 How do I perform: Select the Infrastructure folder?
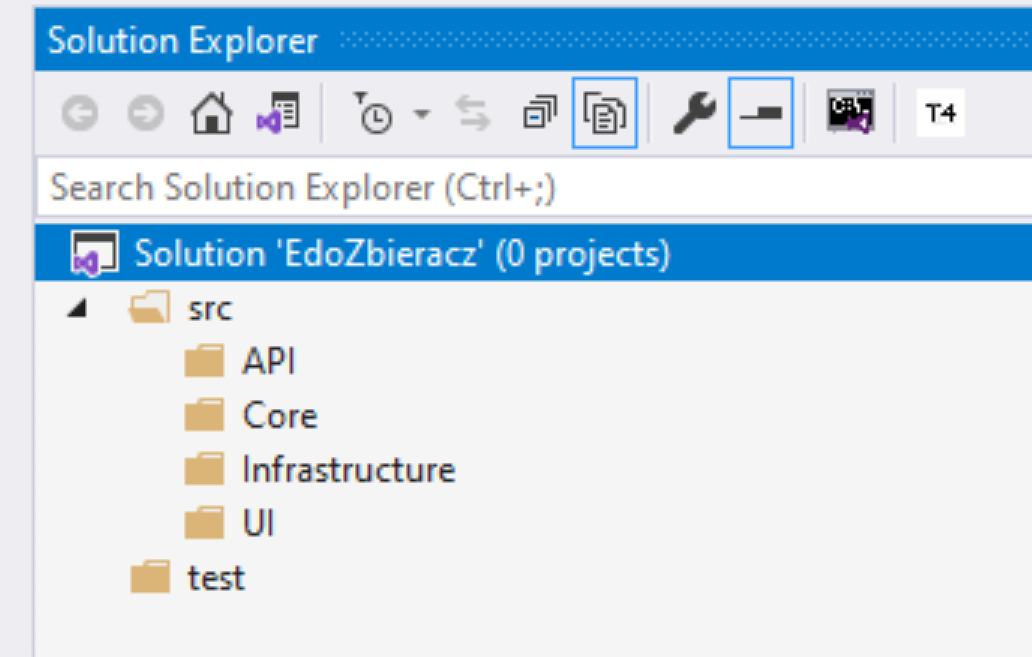click(348, 469)
